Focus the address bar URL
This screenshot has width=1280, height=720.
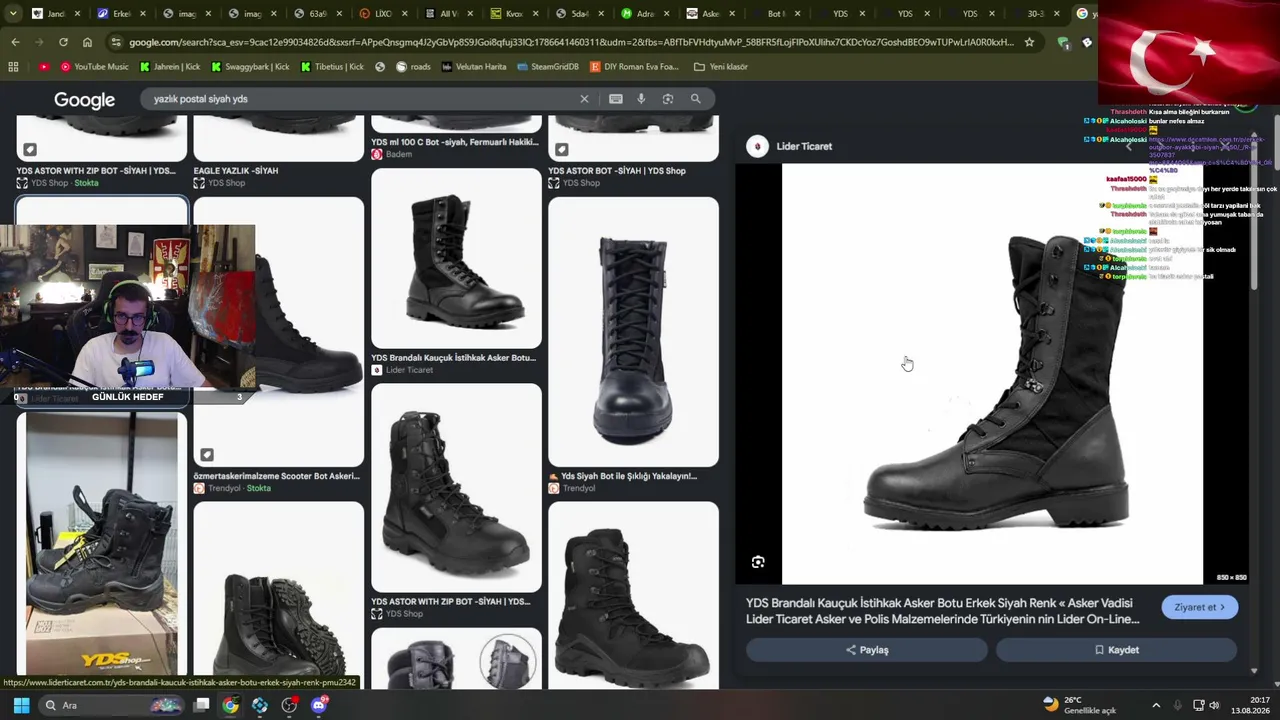pyautogui.click(x=570, y=42)
